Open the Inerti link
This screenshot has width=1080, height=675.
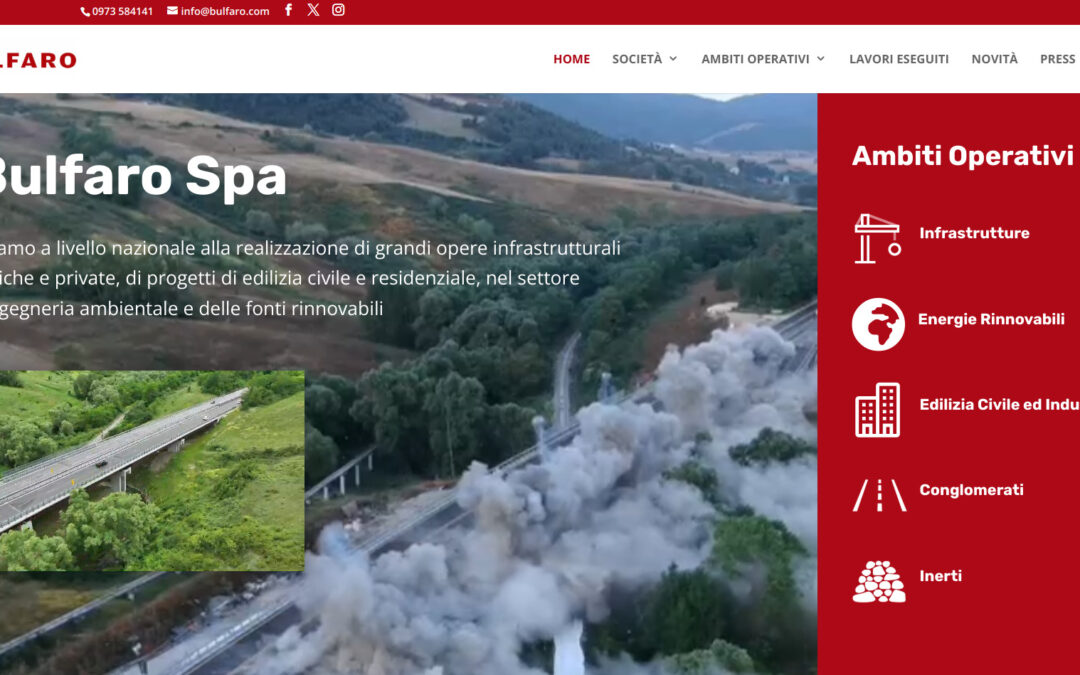[x=940, y=576]
